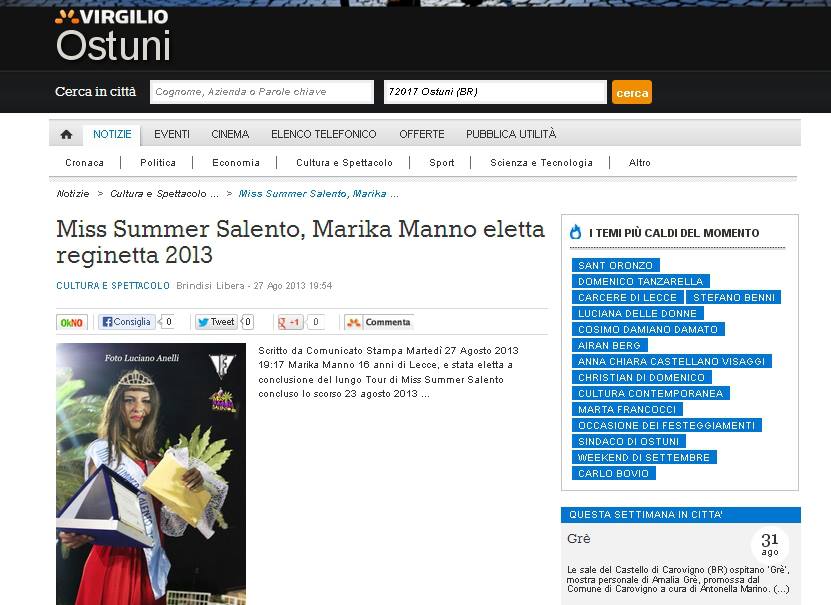The width and height of the screenshot is (831, 605).
Task: Open the Eventi tab
Action: pos(172,134)
